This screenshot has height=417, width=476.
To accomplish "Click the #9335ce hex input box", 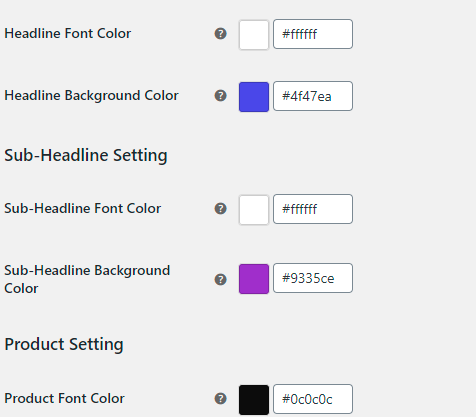I will [x=313, y=278].
